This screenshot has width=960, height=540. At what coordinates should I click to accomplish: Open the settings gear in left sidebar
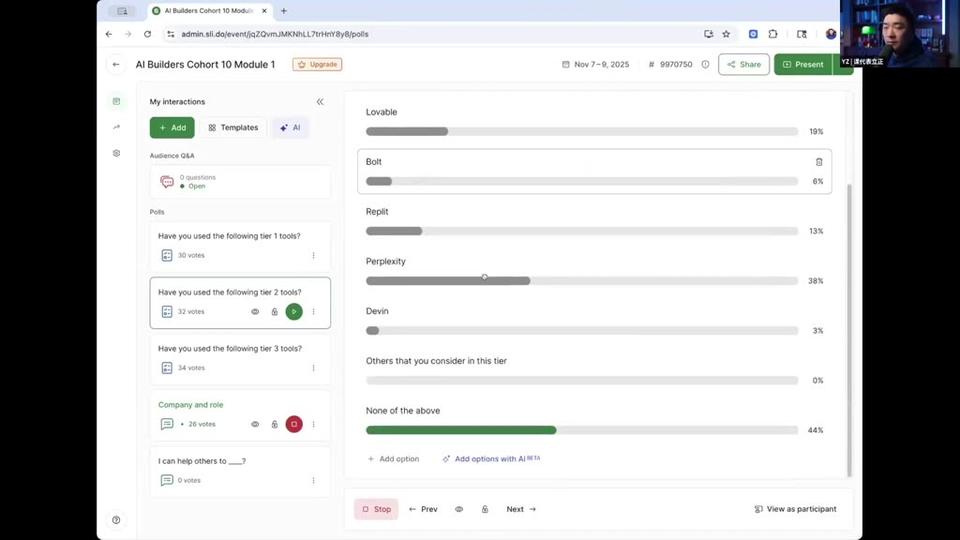[116, 153]
